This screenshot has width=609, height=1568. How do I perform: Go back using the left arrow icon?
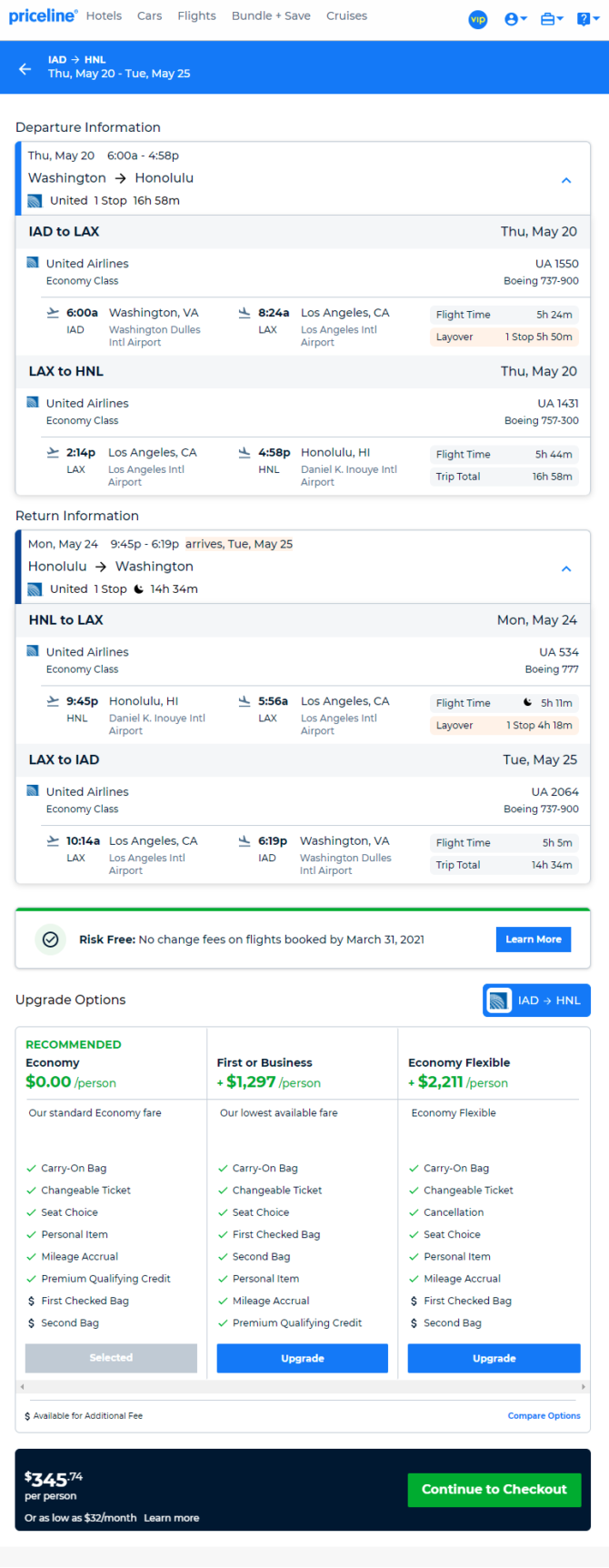(25, 67)
